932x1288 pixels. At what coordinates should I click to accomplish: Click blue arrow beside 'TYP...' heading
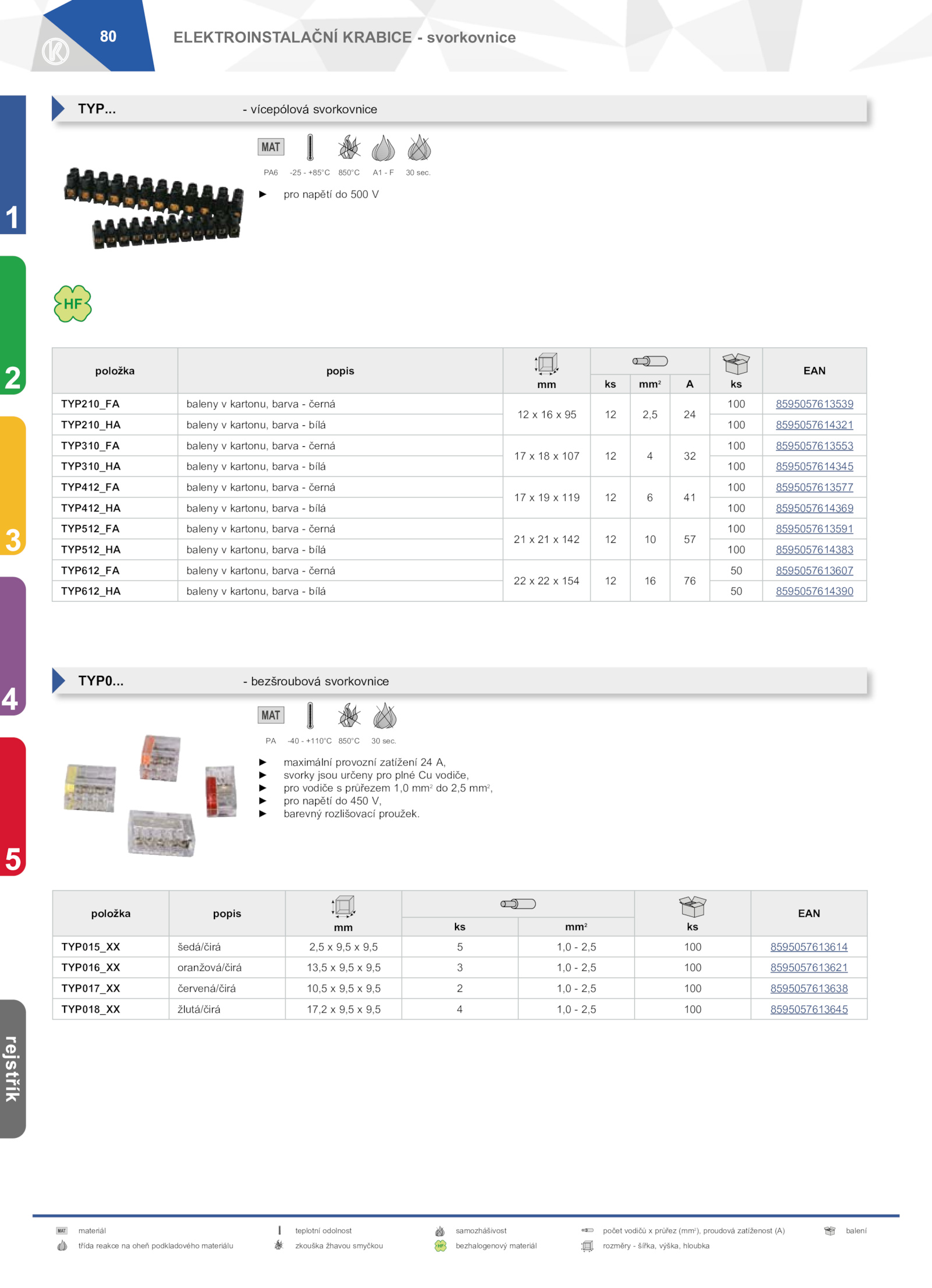[x=58, y=109]
